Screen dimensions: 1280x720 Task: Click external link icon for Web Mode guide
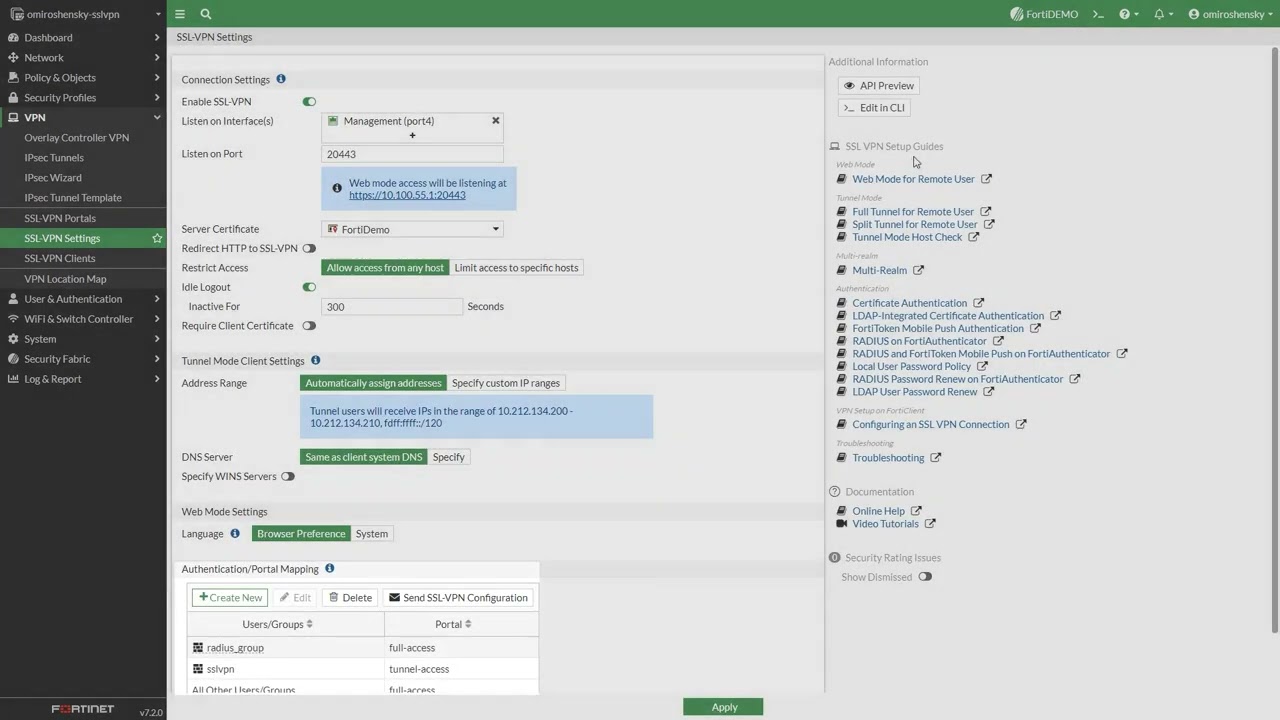click(986, 179)
